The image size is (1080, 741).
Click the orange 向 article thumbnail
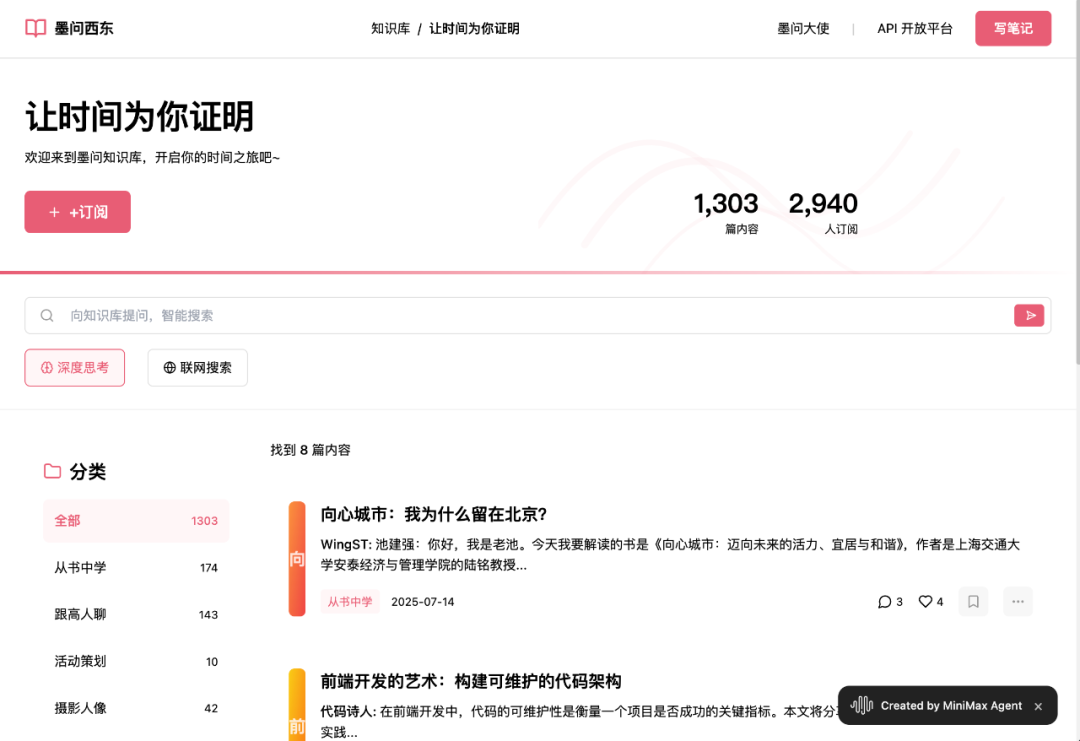click(x=297, y=559)
